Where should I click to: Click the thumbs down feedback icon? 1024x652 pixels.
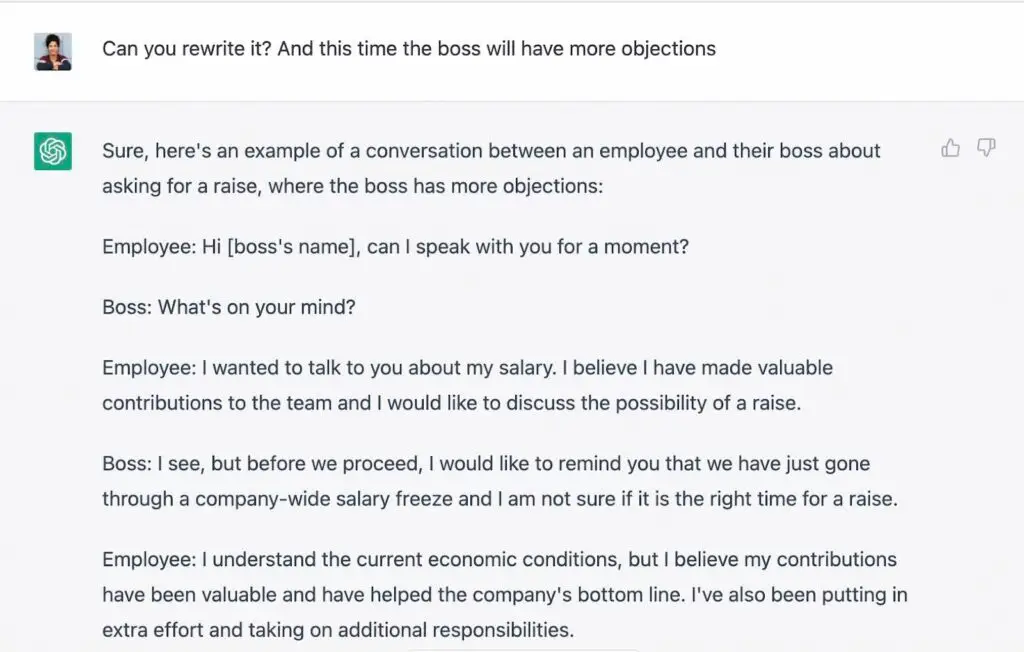[x=986, y=149]
